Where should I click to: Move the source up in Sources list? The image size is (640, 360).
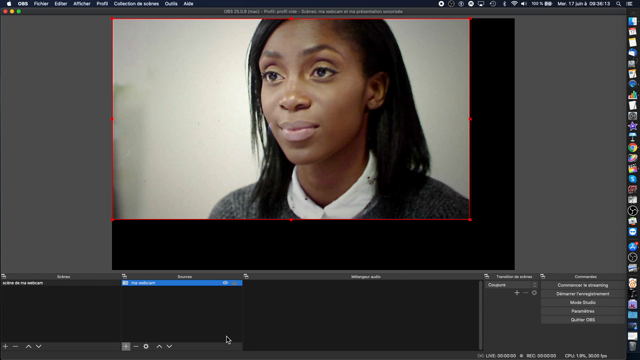point(159,346)
